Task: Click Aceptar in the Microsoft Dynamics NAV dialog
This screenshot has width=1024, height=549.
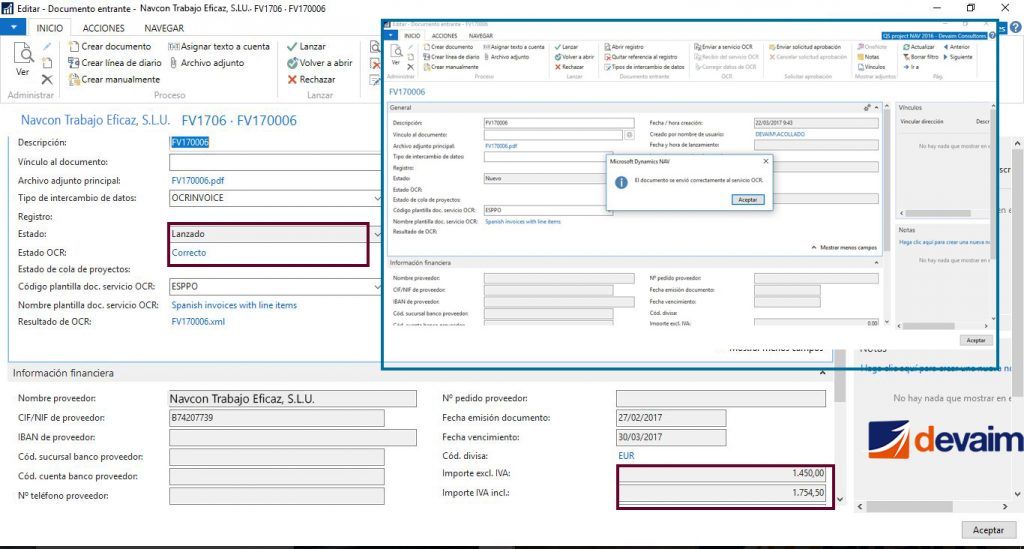Action: [x=748, y=200]
